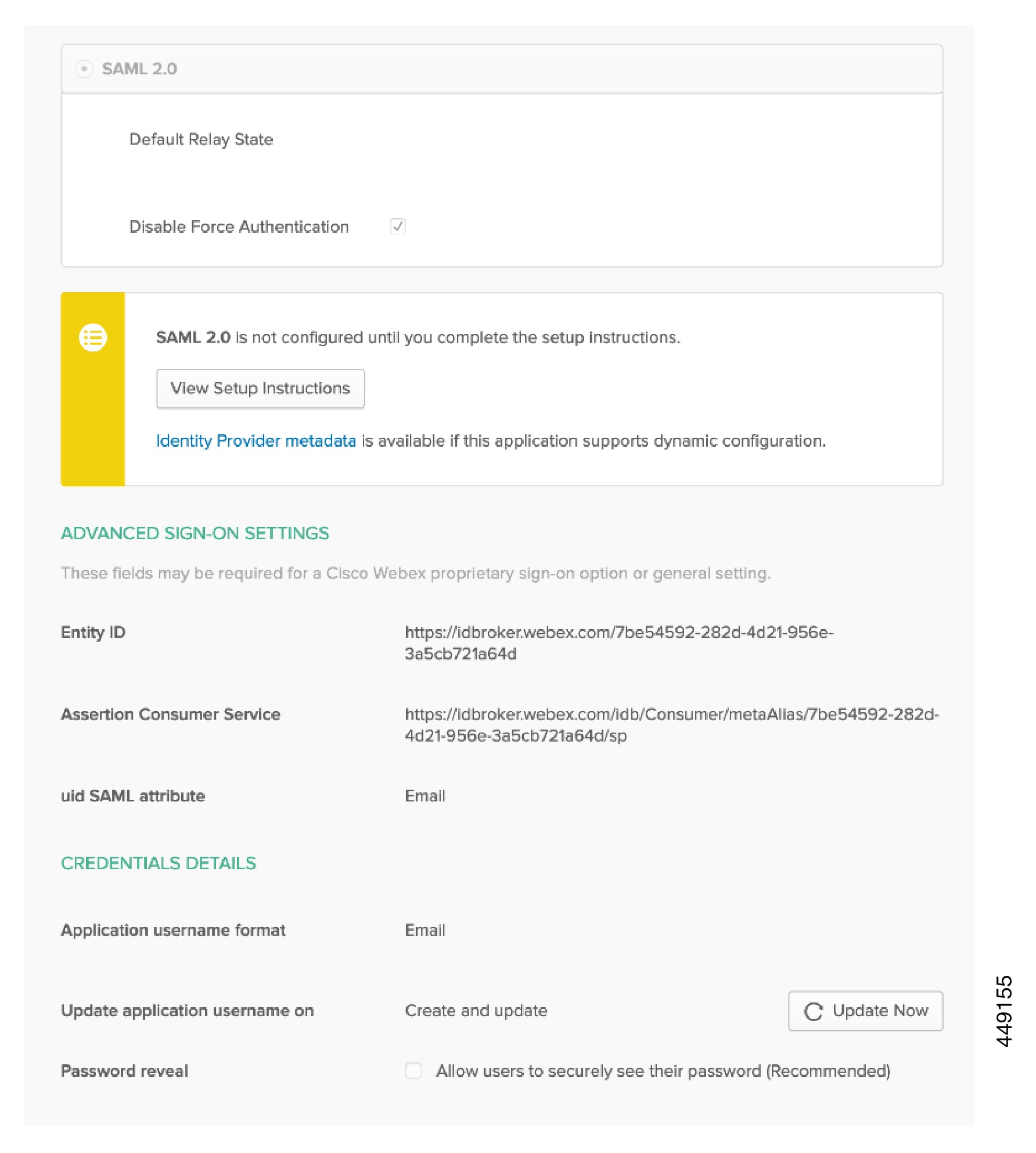Image resolution: width=1036 pixels, height=1153 pixels.
Task: Click the Application username format Email value
Action: tap(425, 930)
